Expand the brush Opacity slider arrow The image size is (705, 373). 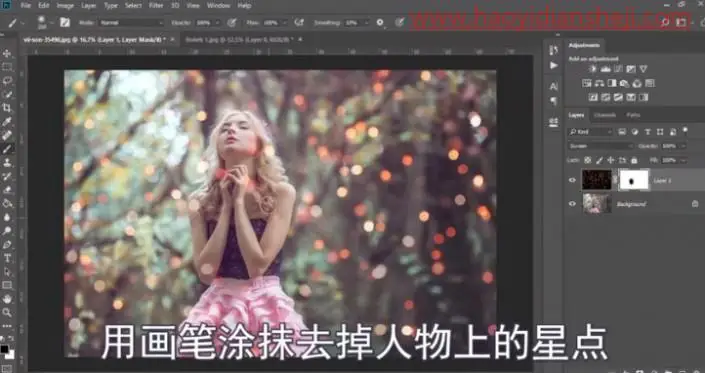218,22
